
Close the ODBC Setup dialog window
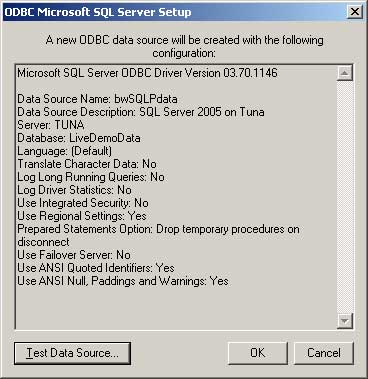355,12
